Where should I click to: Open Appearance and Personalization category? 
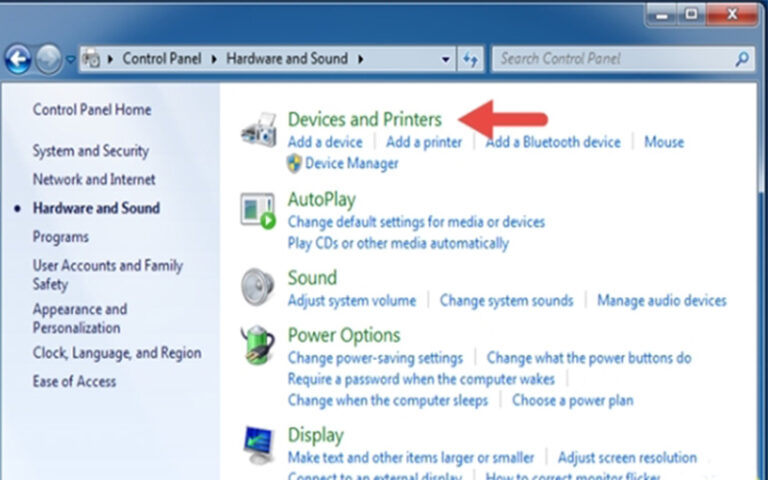click(80, 318)
